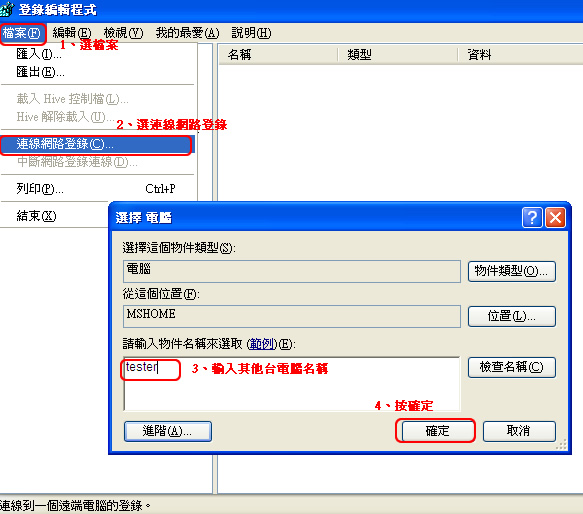The height and width of the screenshot is (514, 583).
Task: Click the 電腦 object type field
Action: 292,271
